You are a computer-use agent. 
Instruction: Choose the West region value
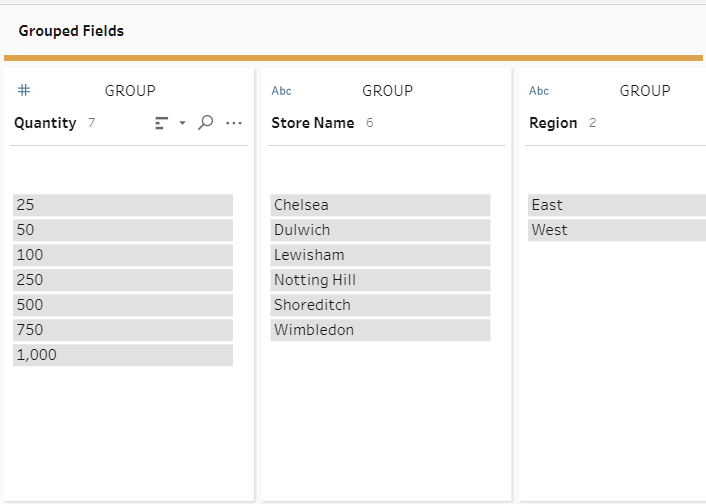pyautogui.click(x=615, y=230)
